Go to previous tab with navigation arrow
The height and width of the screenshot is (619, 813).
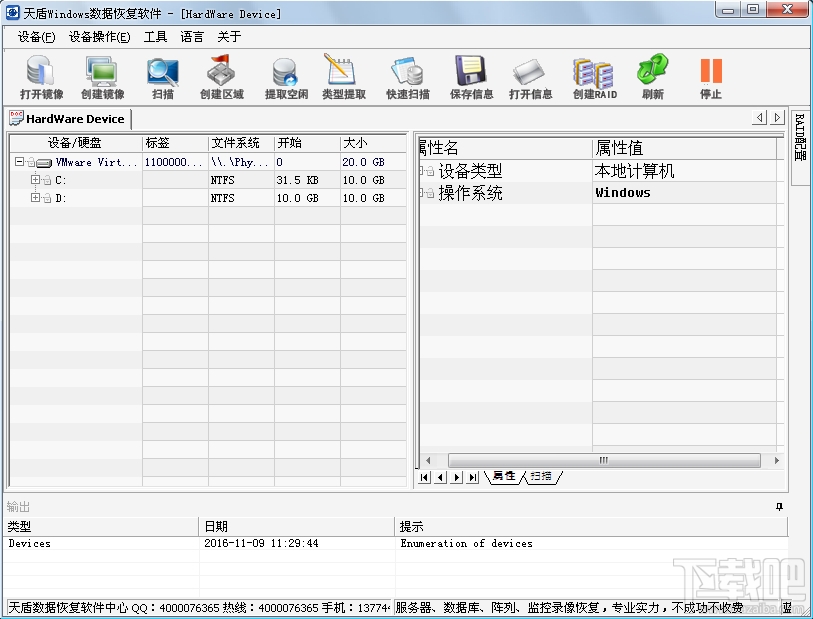point(440,477)
